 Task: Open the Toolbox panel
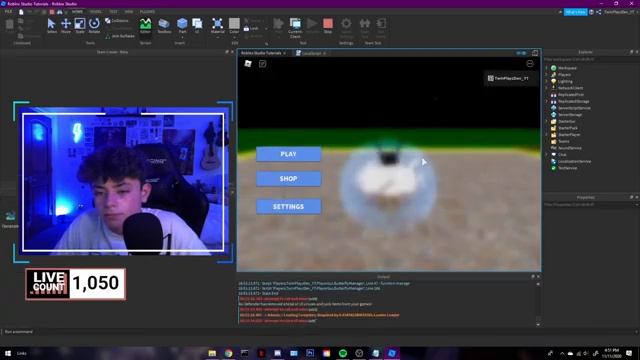pos(164,25)
